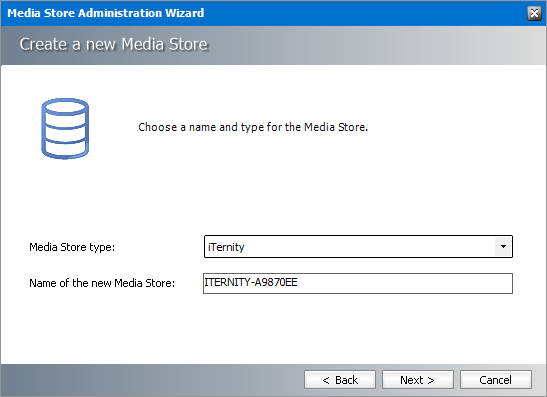Click the right angle bracket on Next
547x397 pixels.
click(431, 380)
